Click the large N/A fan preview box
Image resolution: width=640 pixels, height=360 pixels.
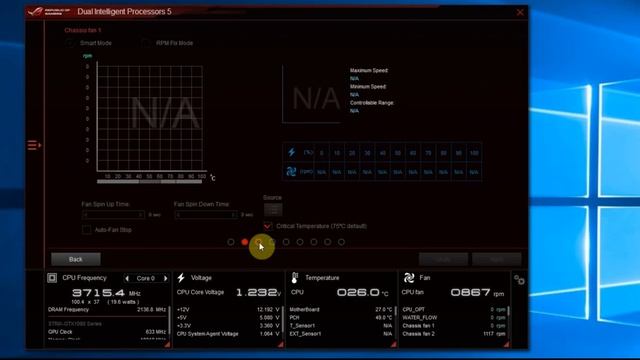click(313, 94)
